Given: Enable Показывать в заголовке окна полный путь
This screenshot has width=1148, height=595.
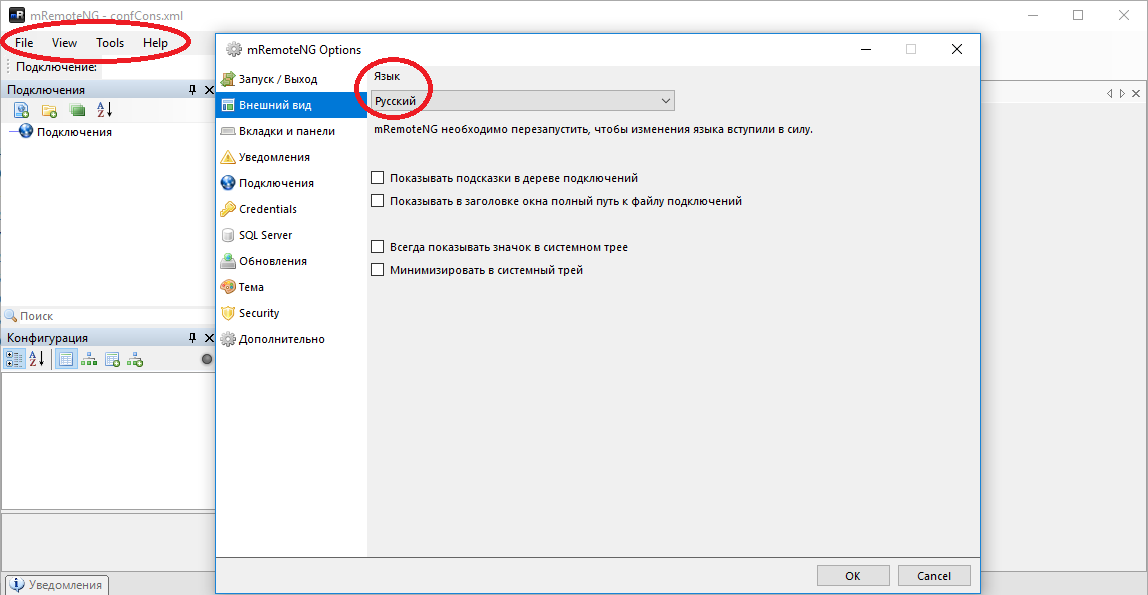Looking at the screenshot, I should [378, 201].
